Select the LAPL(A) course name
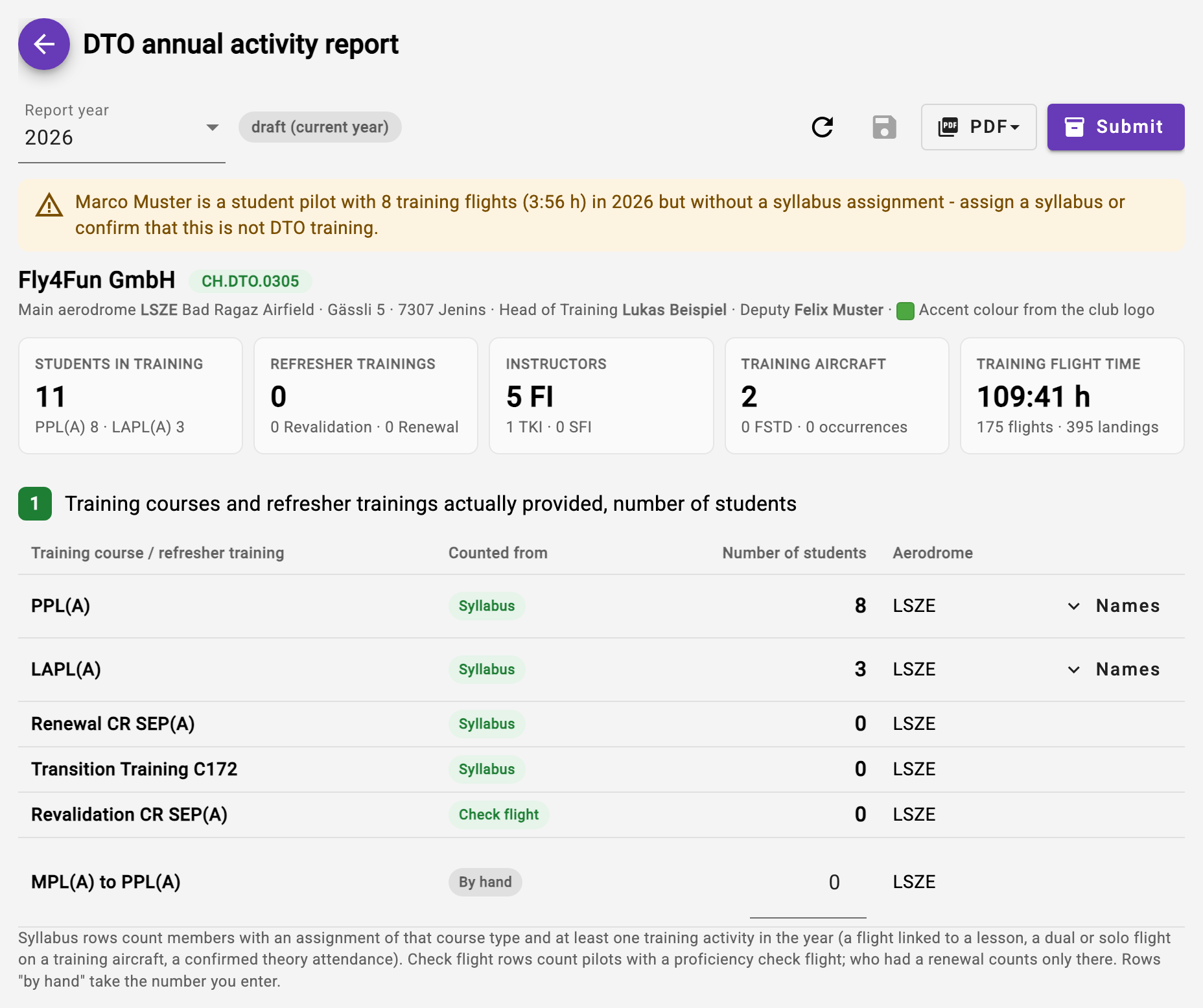Image resolution: width=1203 pixels, height=1008 pixels. coord(66,670)
